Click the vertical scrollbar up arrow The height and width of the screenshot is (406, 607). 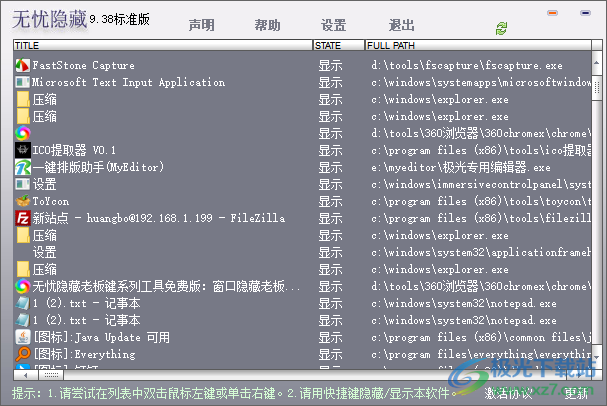(x=596, y=63)
